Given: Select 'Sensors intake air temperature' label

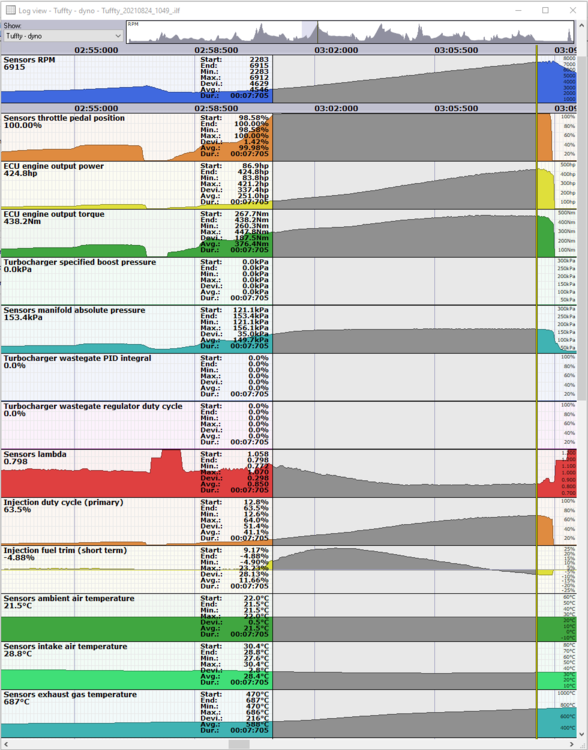Looking at the screenshot, I should pyautogui.click(x=66, y=646).
